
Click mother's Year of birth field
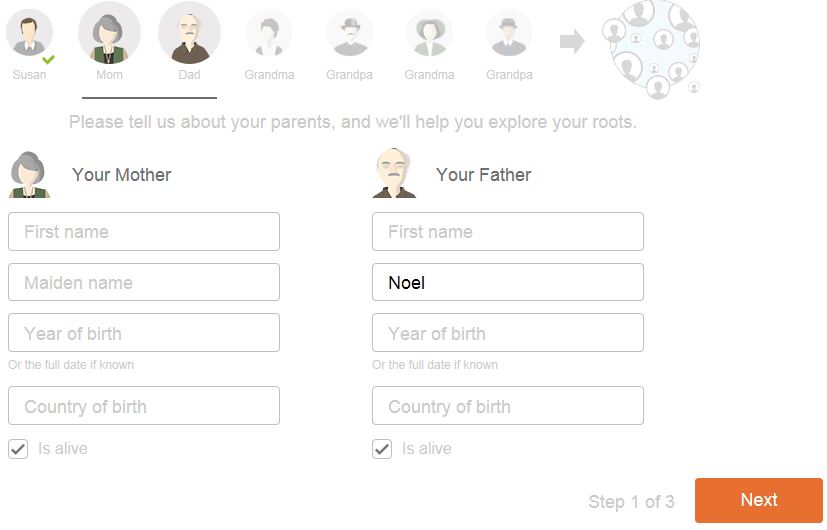(x=144, y=334)
